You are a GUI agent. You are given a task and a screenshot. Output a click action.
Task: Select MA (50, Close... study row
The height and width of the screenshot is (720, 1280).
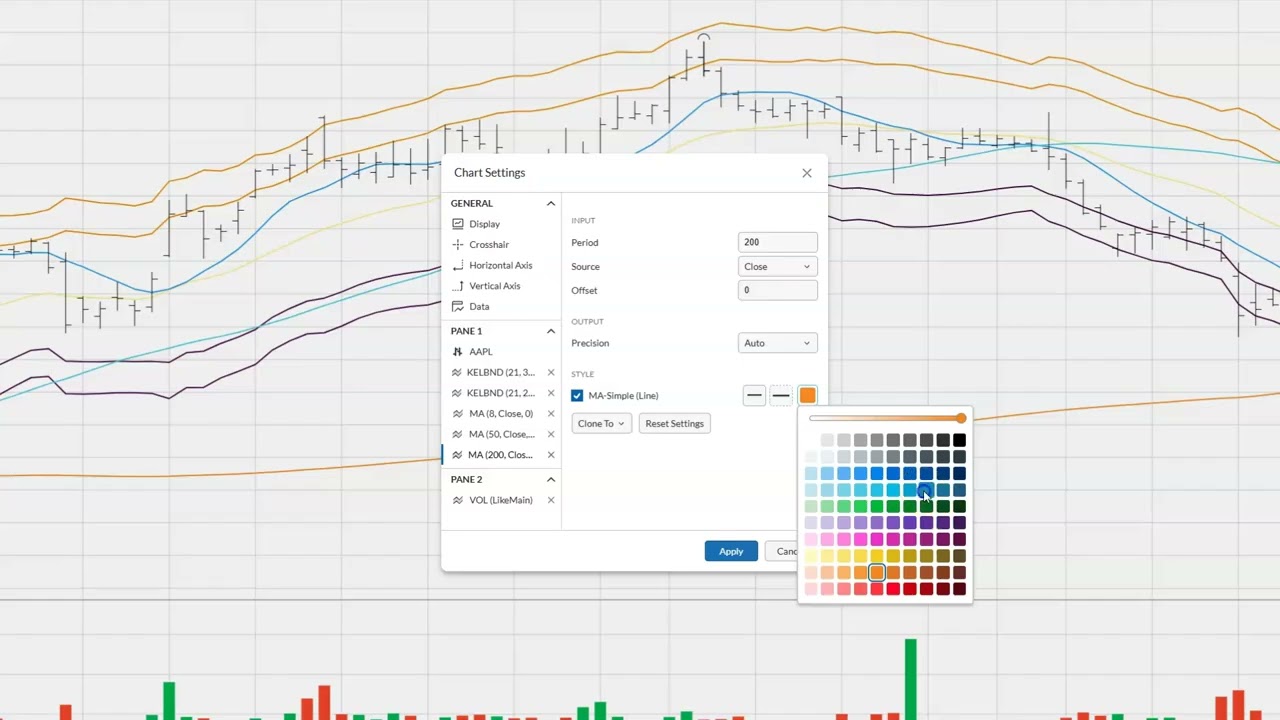(x=500, y=434)
